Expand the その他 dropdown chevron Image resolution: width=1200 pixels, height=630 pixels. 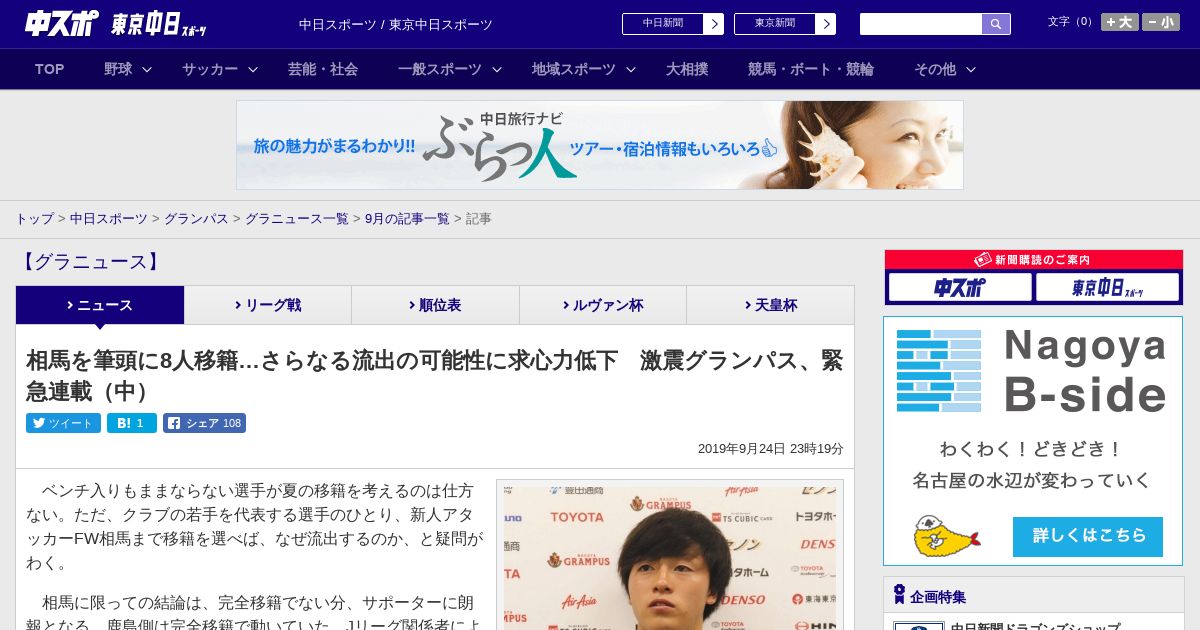coord(971,69)
